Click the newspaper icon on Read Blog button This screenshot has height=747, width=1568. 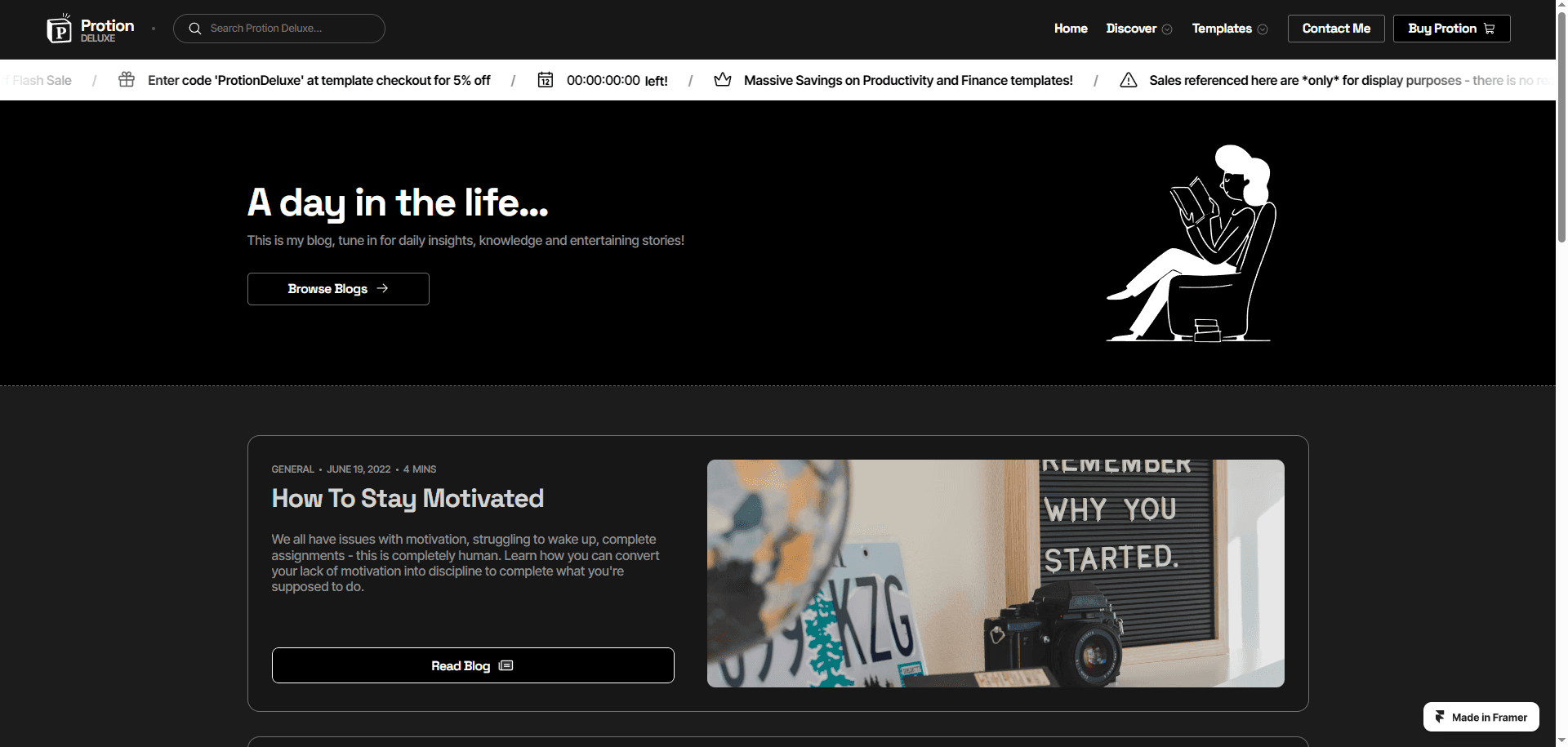(506, 665)
